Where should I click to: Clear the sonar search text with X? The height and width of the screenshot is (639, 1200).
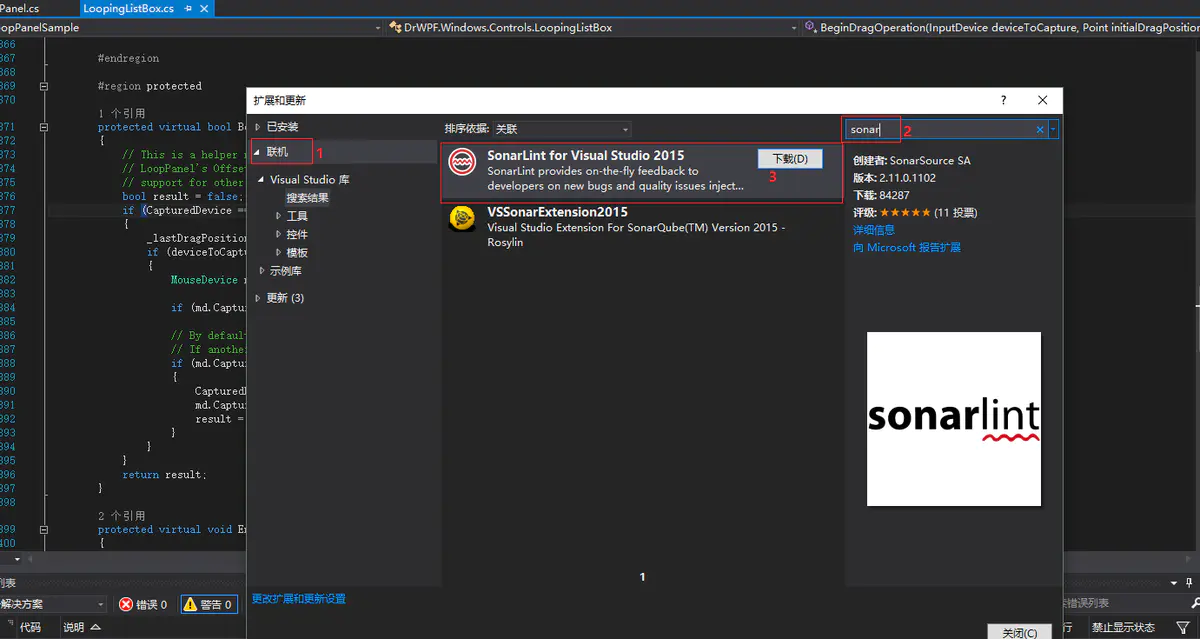tap(1040, 130)
